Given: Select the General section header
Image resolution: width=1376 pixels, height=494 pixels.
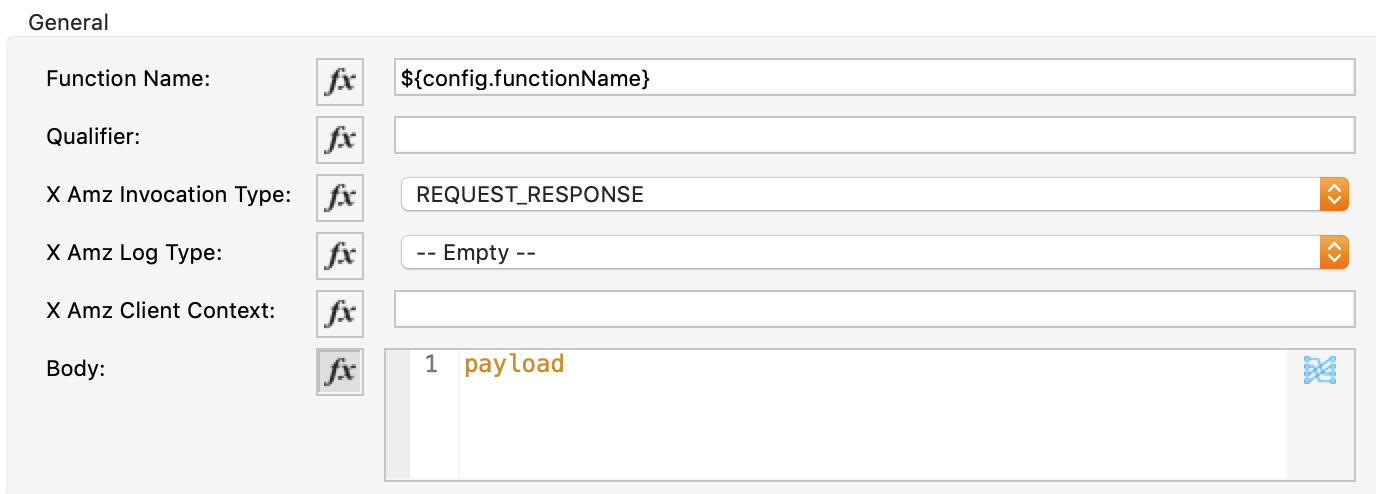Looking at the screenshot, I should tap(69, 21).
